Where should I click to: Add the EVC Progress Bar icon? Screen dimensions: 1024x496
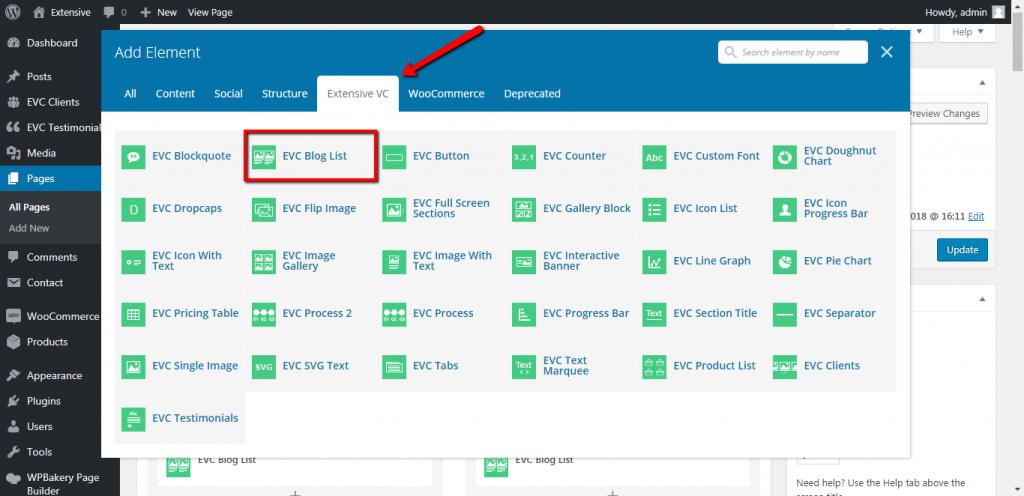coord(524,314)
